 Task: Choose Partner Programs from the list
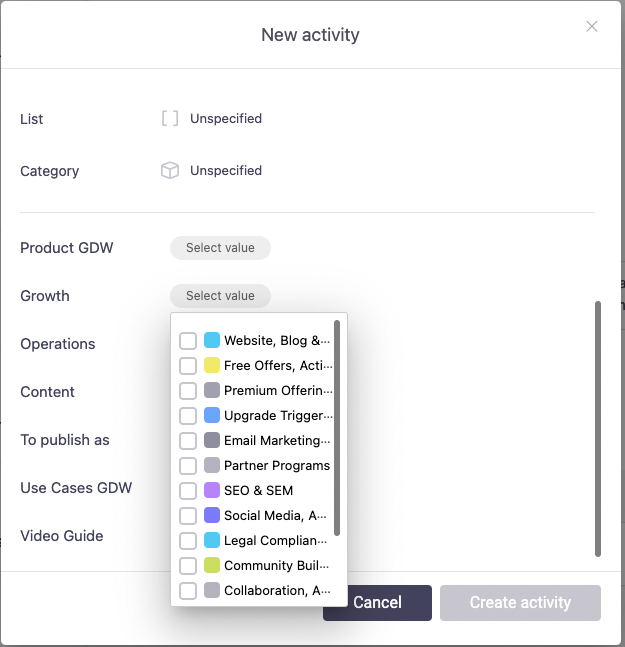pyautogui.click(x=276, y=466)
